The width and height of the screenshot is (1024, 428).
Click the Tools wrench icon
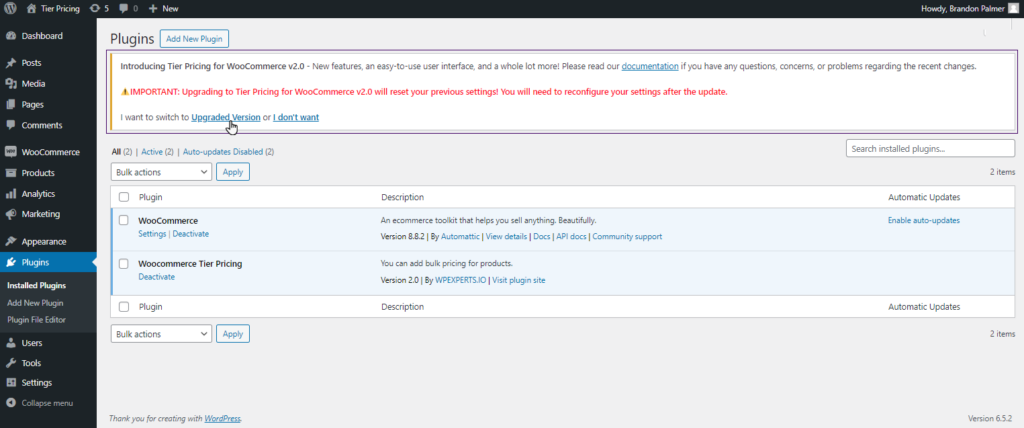[10, 363]
